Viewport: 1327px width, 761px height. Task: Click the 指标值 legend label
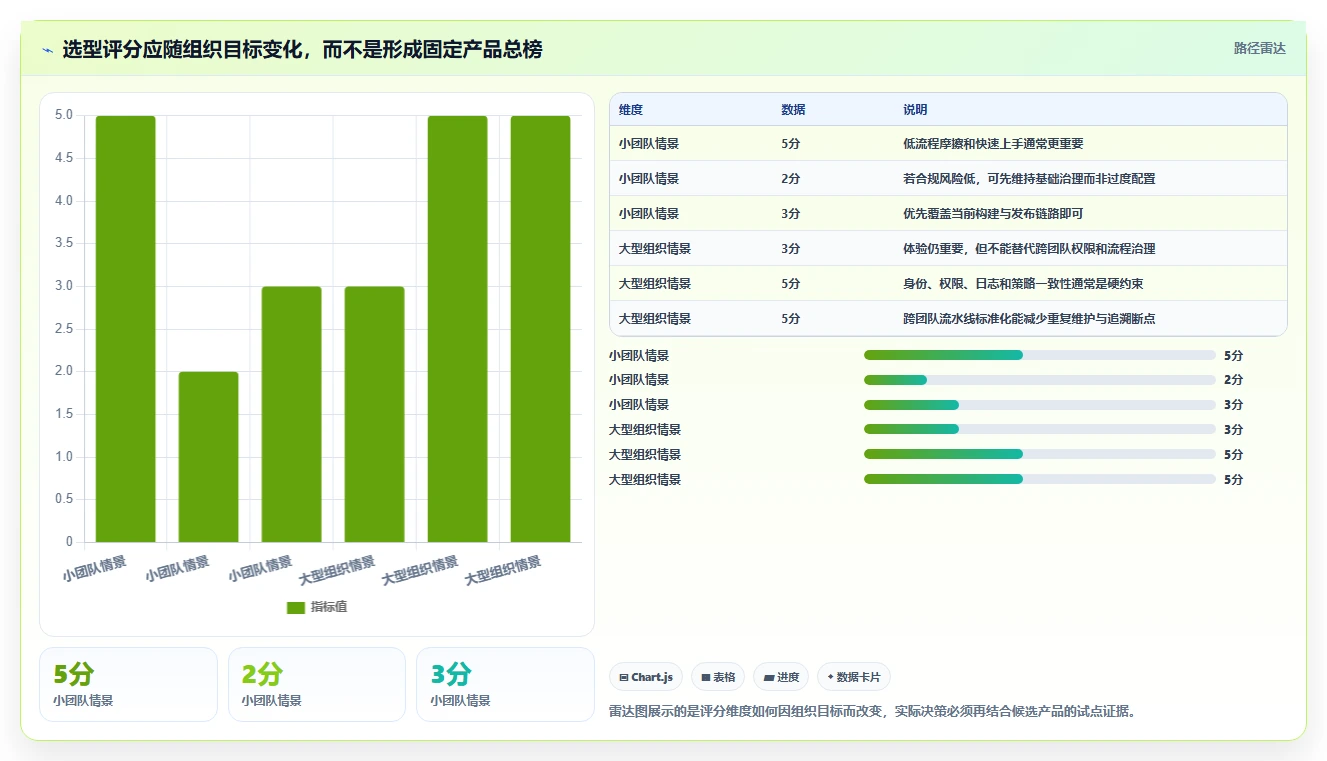329,607
